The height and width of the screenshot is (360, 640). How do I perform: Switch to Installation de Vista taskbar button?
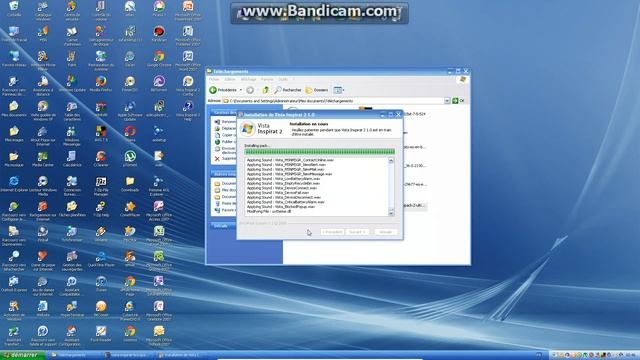tap(182, 355)
